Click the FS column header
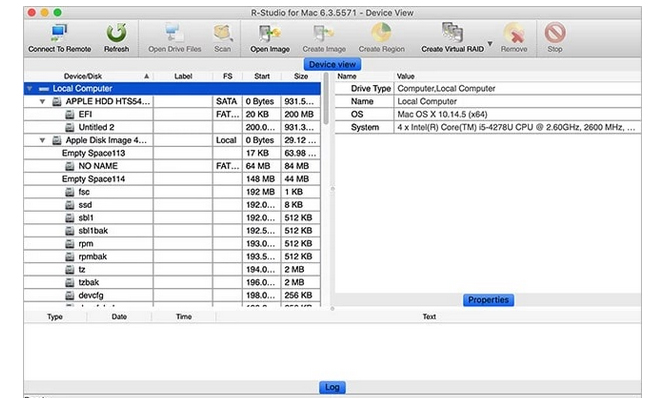The width and height of the screenshot is (662, 398). click(228, 76)
